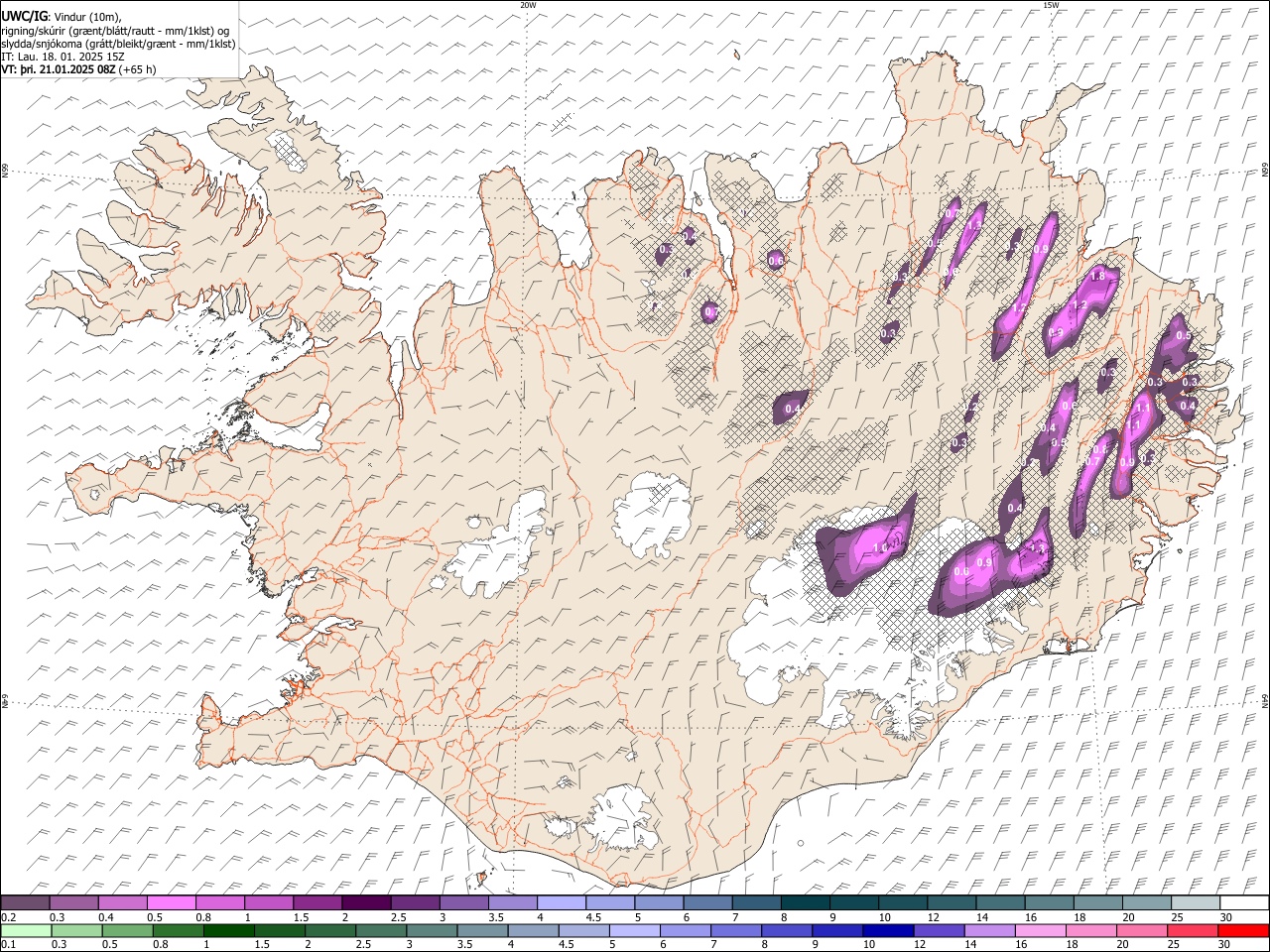This screenshot has width=1270, height=952.
Task: Pick the bright pink 0.5–0.8 snow legend swatch
Action: click(172, 903)
